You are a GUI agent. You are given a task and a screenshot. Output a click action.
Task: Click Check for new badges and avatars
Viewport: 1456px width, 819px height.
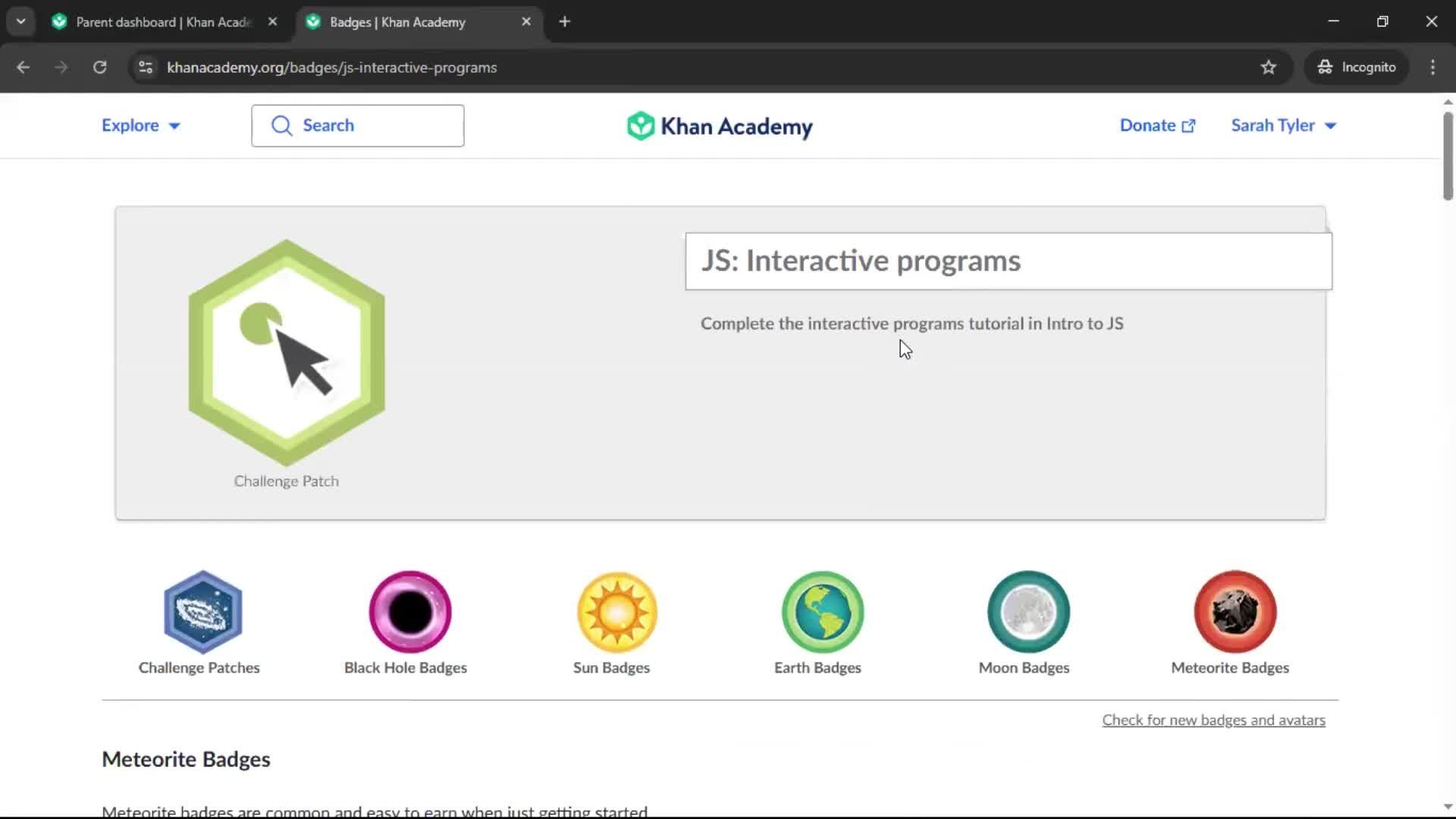coord(1213,720)
